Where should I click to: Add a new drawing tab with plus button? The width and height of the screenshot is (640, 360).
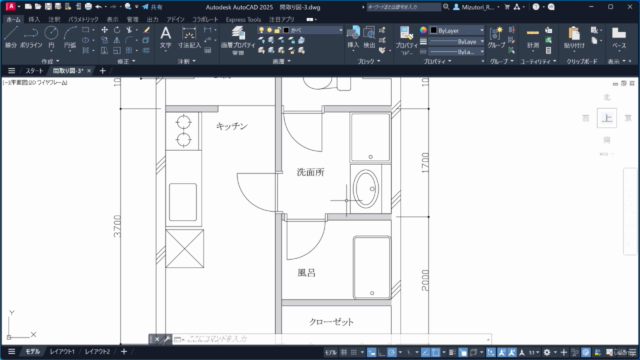coord(102,71)
